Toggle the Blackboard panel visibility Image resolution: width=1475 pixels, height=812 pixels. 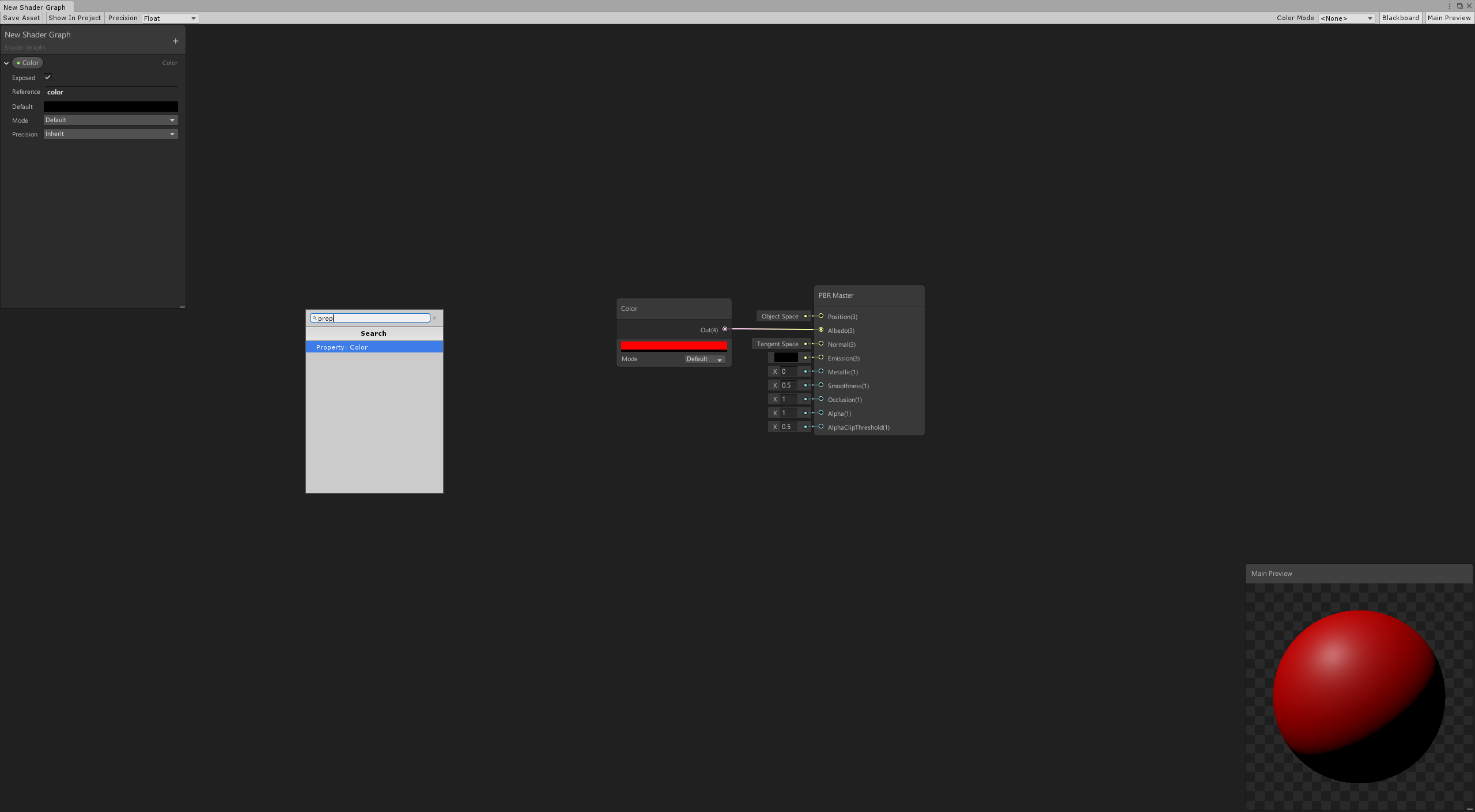coord(1400,18)
